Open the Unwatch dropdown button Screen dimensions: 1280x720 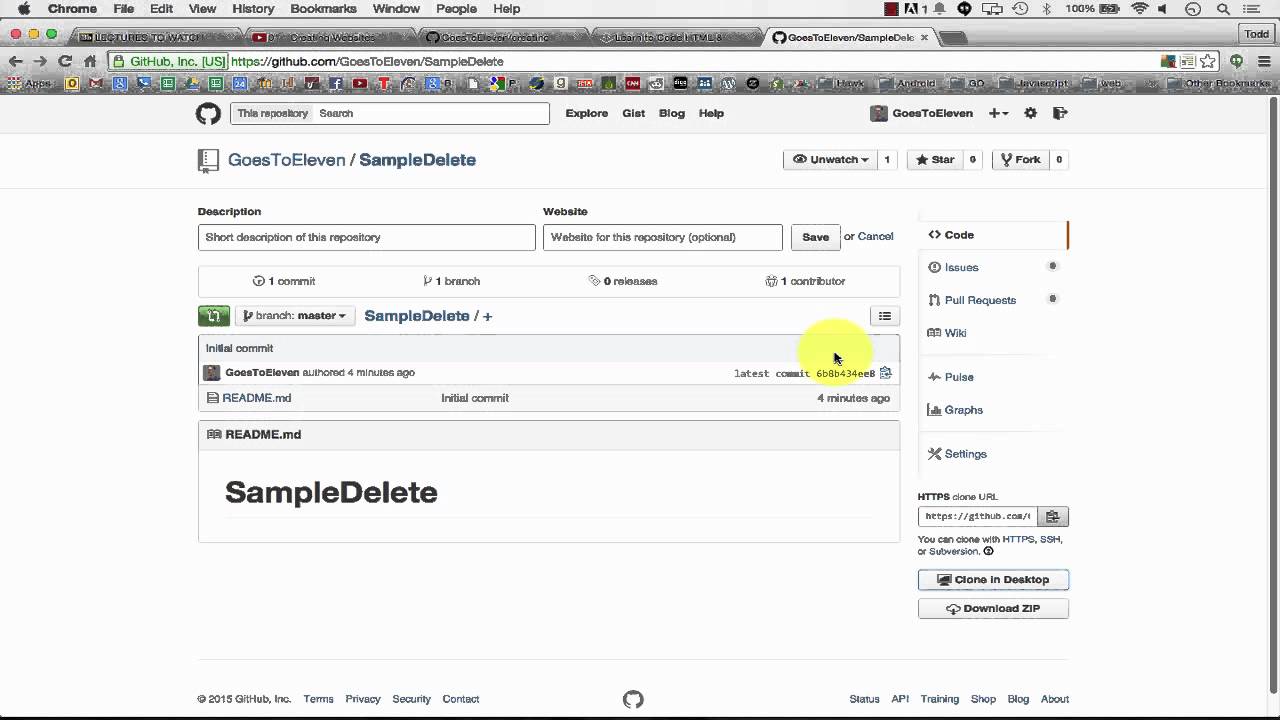tap(830, 160)
